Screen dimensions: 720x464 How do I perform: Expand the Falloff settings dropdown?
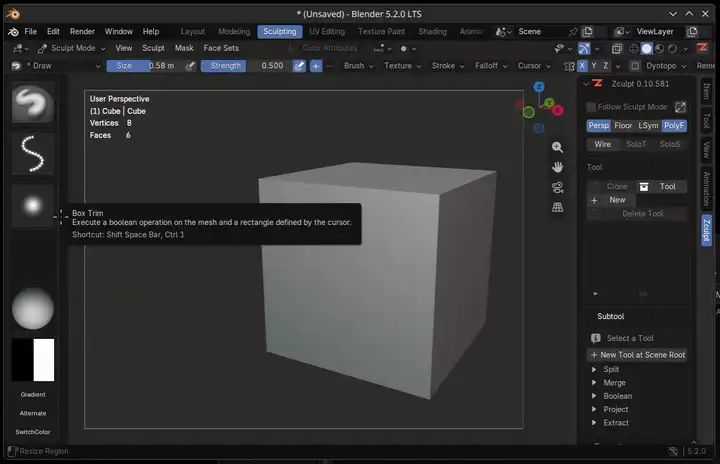tap(491, 66)
